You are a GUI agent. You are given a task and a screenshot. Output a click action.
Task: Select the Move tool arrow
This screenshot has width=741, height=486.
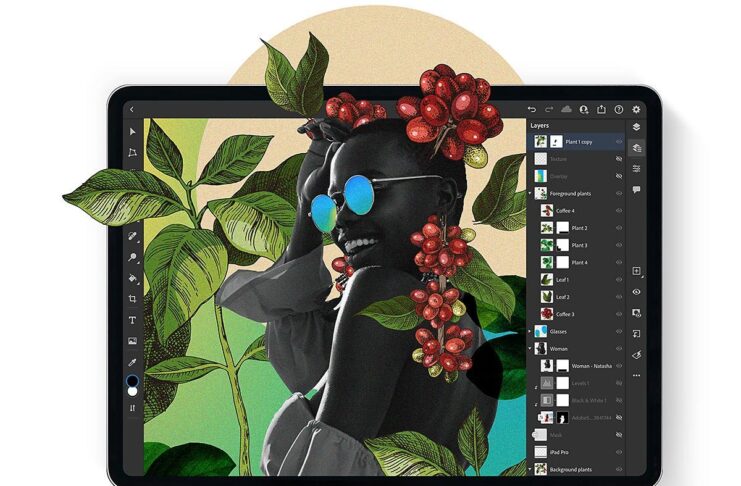(133, 131)
